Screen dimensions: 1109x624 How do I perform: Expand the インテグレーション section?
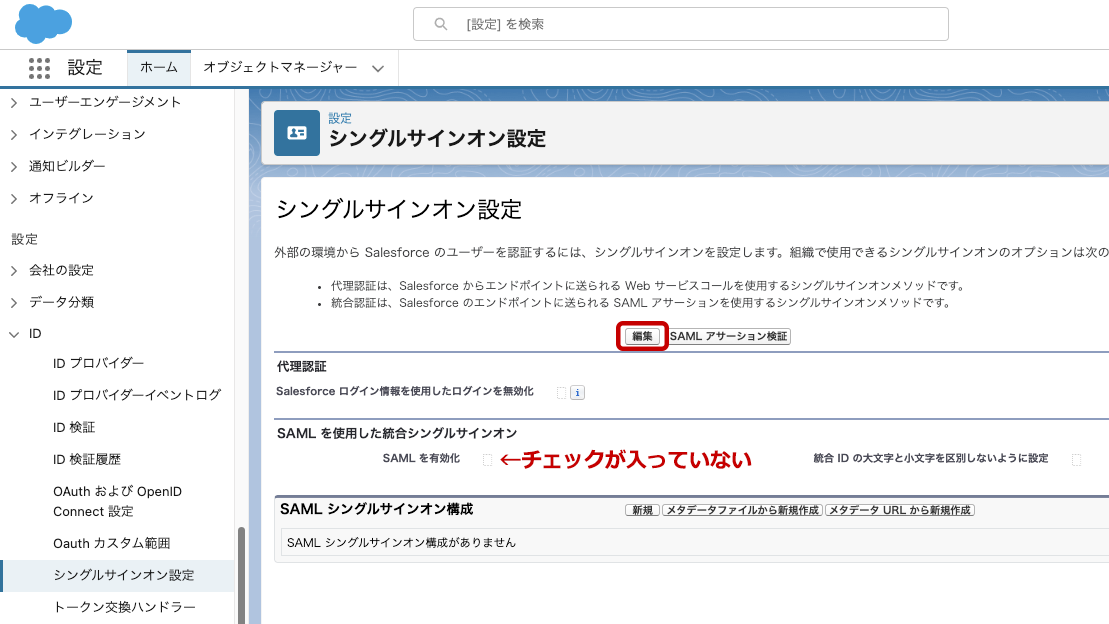coord(14,134)
